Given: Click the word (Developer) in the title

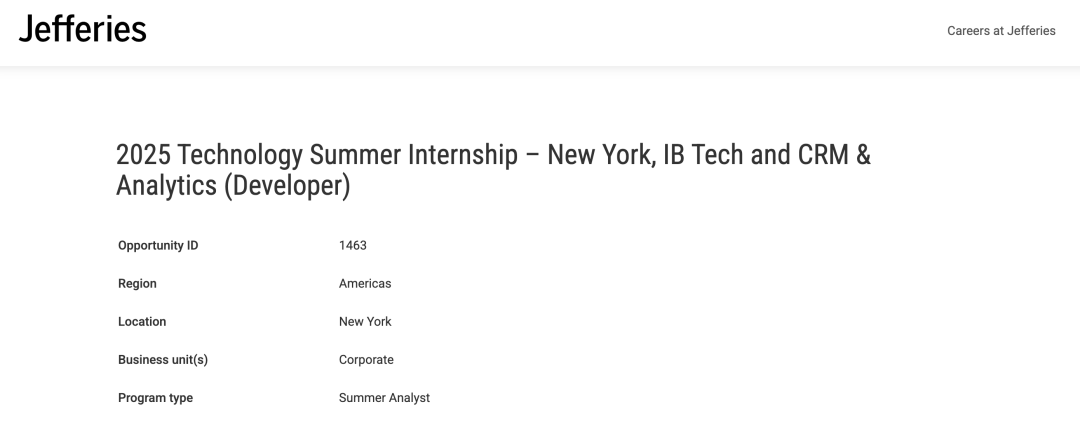Looking at the screenshot, I should pyautogui.click(x=287, y=186).
